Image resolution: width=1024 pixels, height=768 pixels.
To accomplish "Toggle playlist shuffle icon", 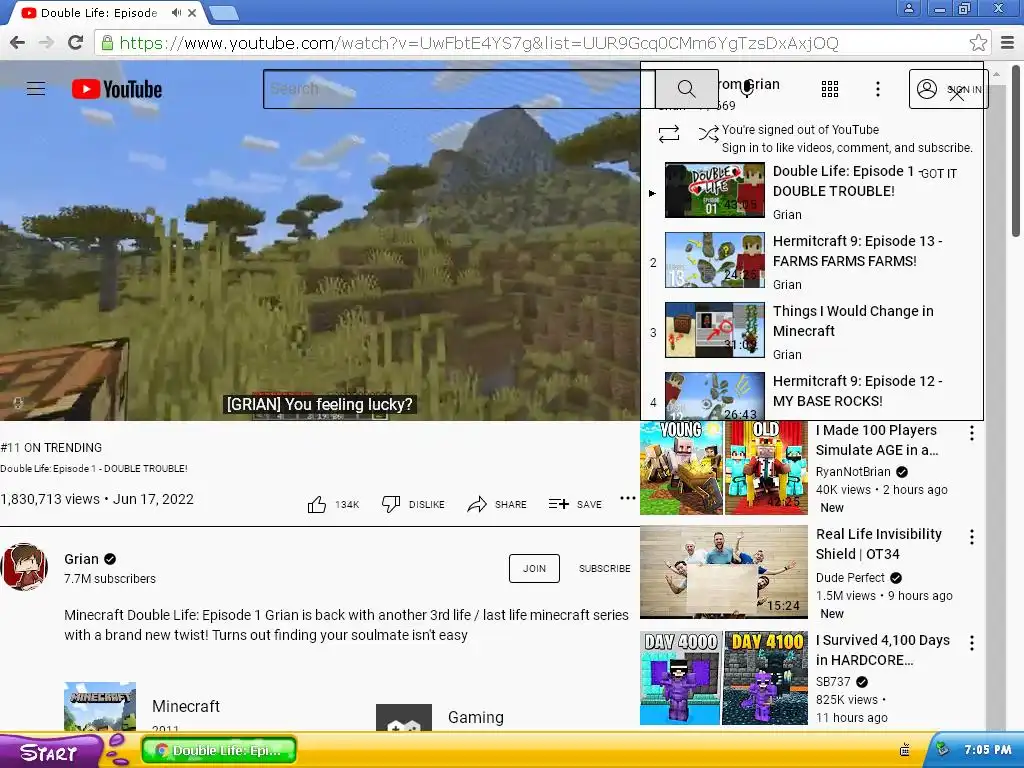I will 709,134.
